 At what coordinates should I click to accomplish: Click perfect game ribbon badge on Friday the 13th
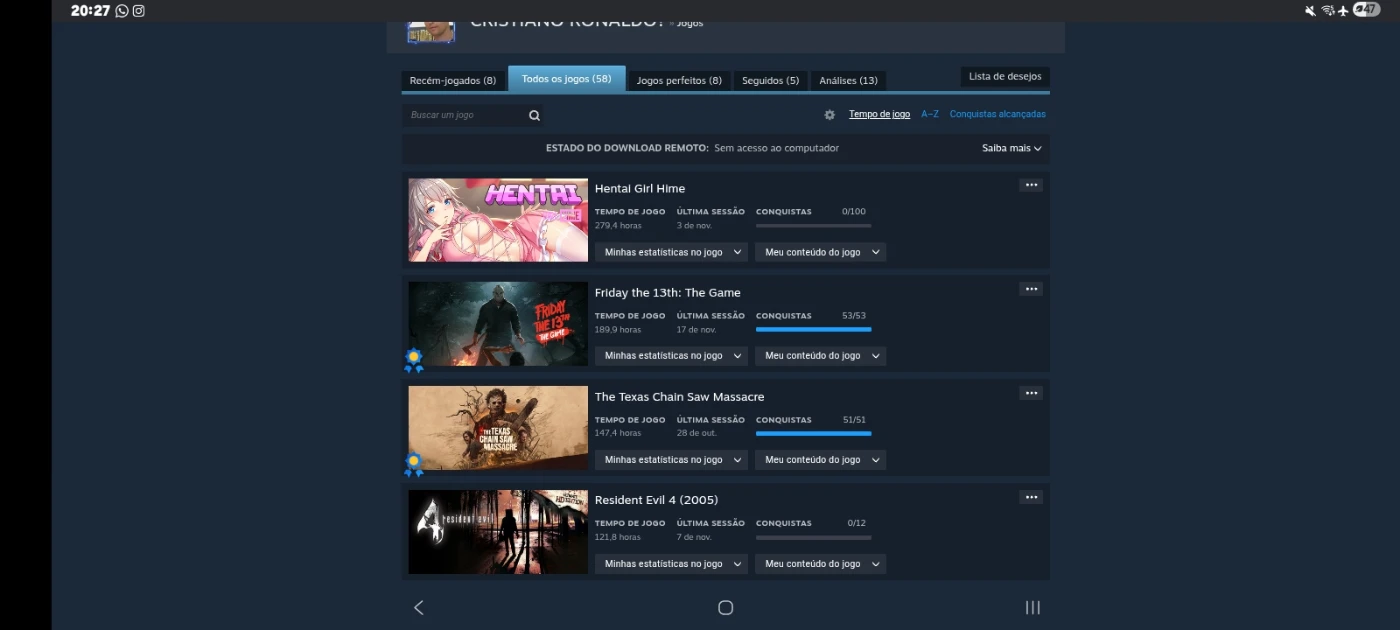(x=413, y=360)
